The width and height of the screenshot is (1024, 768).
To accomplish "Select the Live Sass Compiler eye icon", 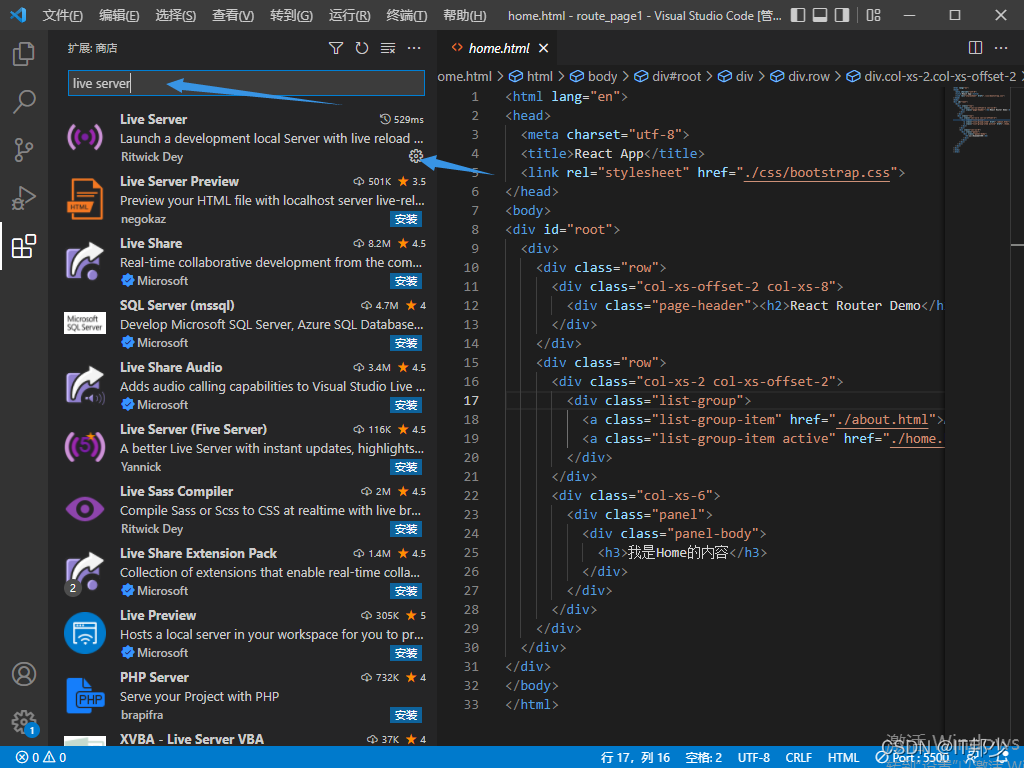I will 85,509.
